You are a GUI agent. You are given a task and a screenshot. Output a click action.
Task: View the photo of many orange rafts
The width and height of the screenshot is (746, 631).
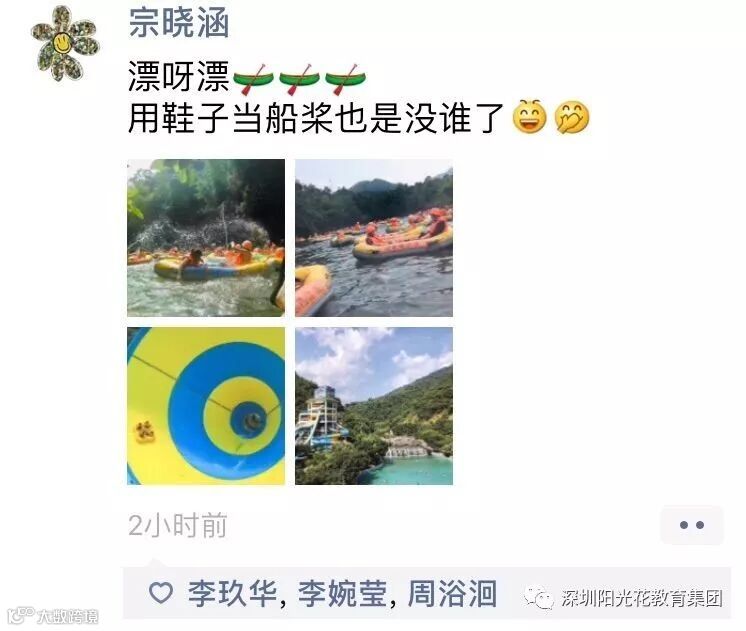(374, 238)
